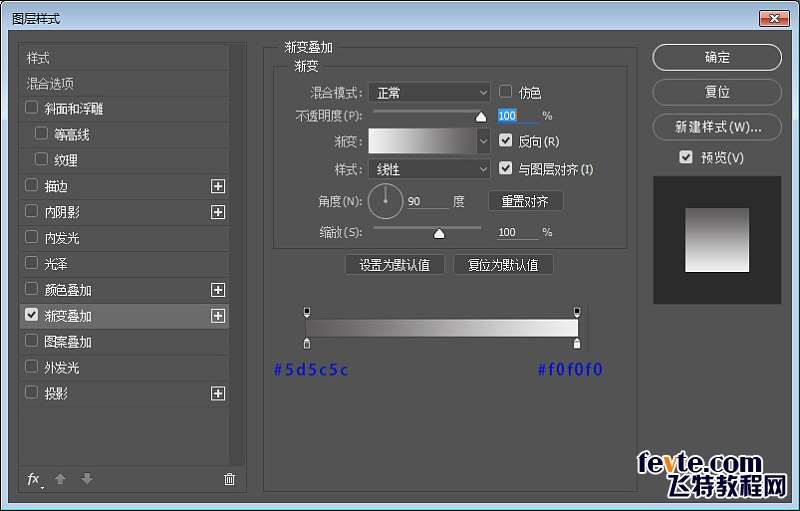This screenshot has height=511, width=800.
Task: Click the plus icon next to 投影
Action: [218, 393]
